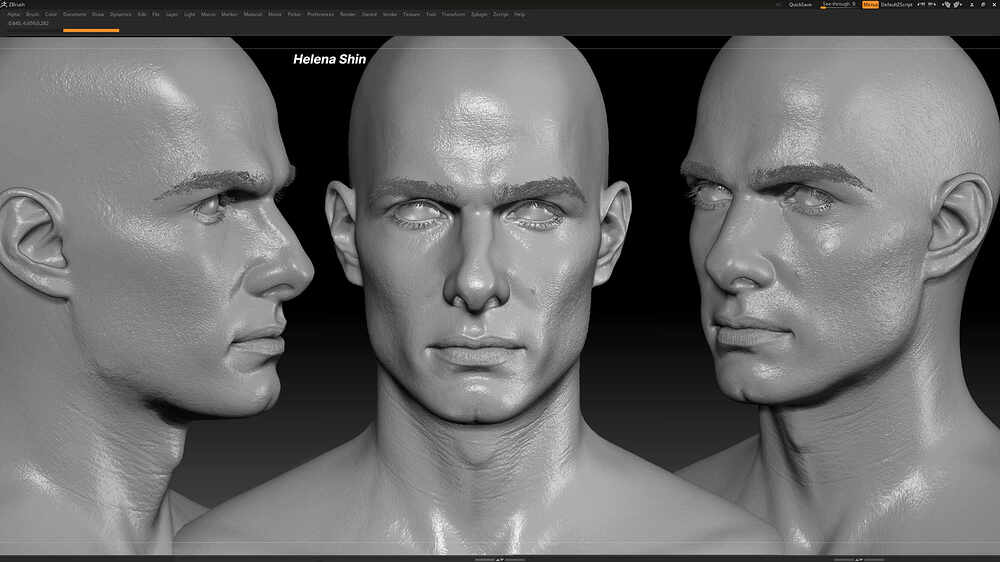Screen dimensions: 1000x562
Task: Open the Color menu
Action: (51, 14)
